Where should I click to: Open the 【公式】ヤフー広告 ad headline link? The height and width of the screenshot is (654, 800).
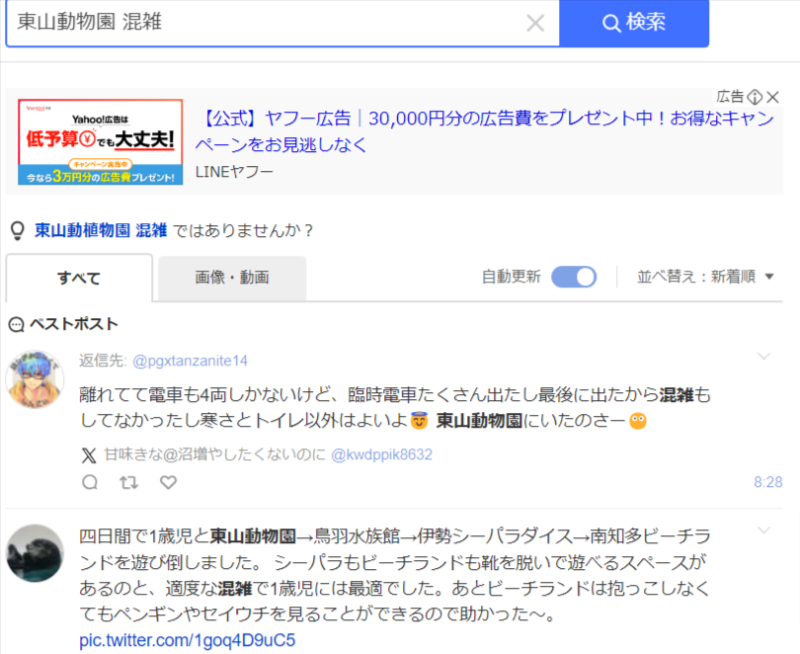pyautogui.click(x=485, y=131)
